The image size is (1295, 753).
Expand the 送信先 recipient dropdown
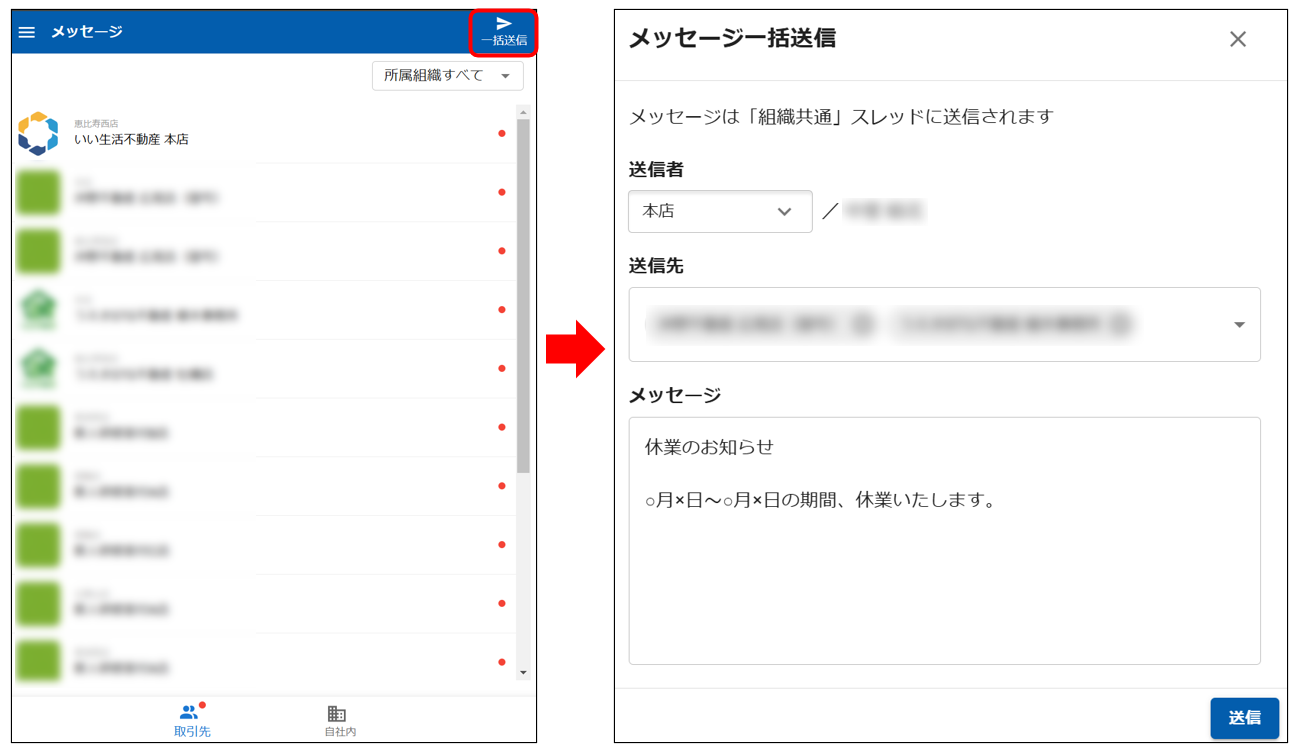[1239, 324]
